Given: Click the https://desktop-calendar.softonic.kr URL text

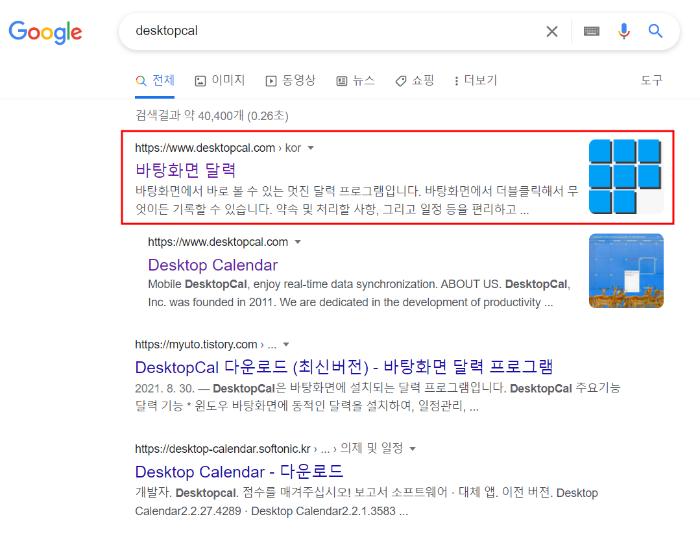Looking at the screenshot, I should (223, 449).
